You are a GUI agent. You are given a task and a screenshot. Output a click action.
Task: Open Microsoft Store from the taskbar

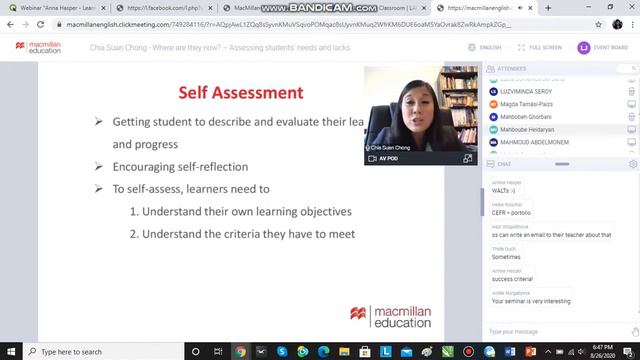tap(365, 351)
